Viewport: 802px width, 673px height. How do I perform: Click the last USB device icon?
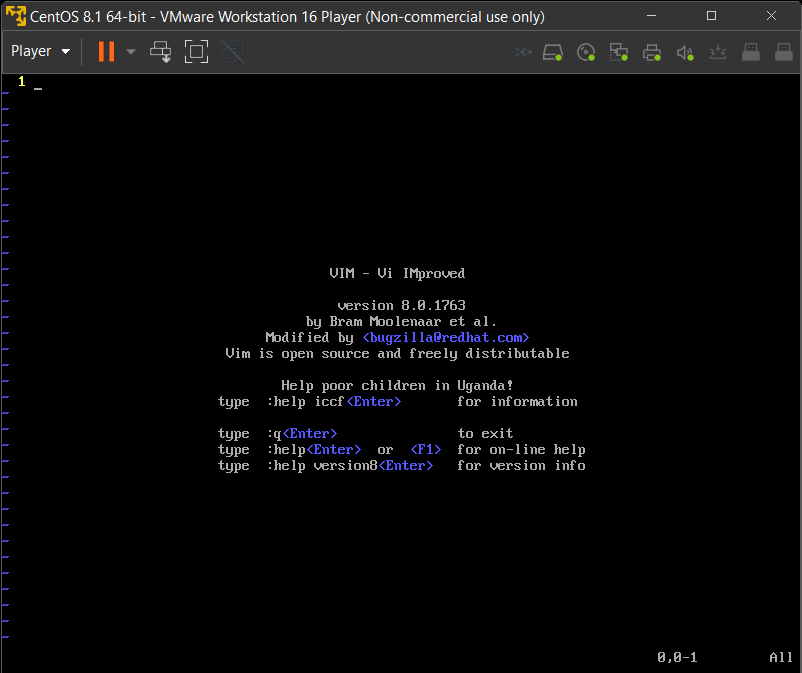pyautogui.click(x=784, y=52)
